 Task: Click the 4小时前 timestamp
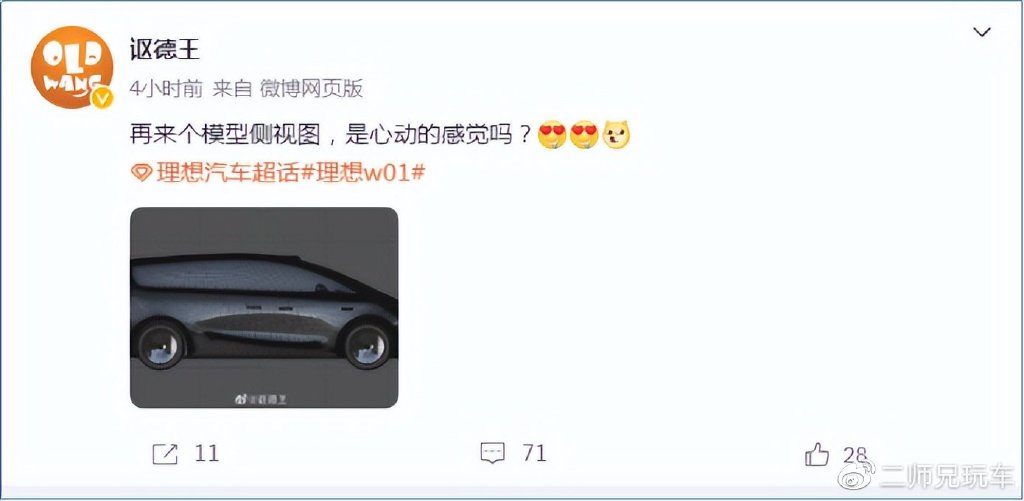coord(166,88)
